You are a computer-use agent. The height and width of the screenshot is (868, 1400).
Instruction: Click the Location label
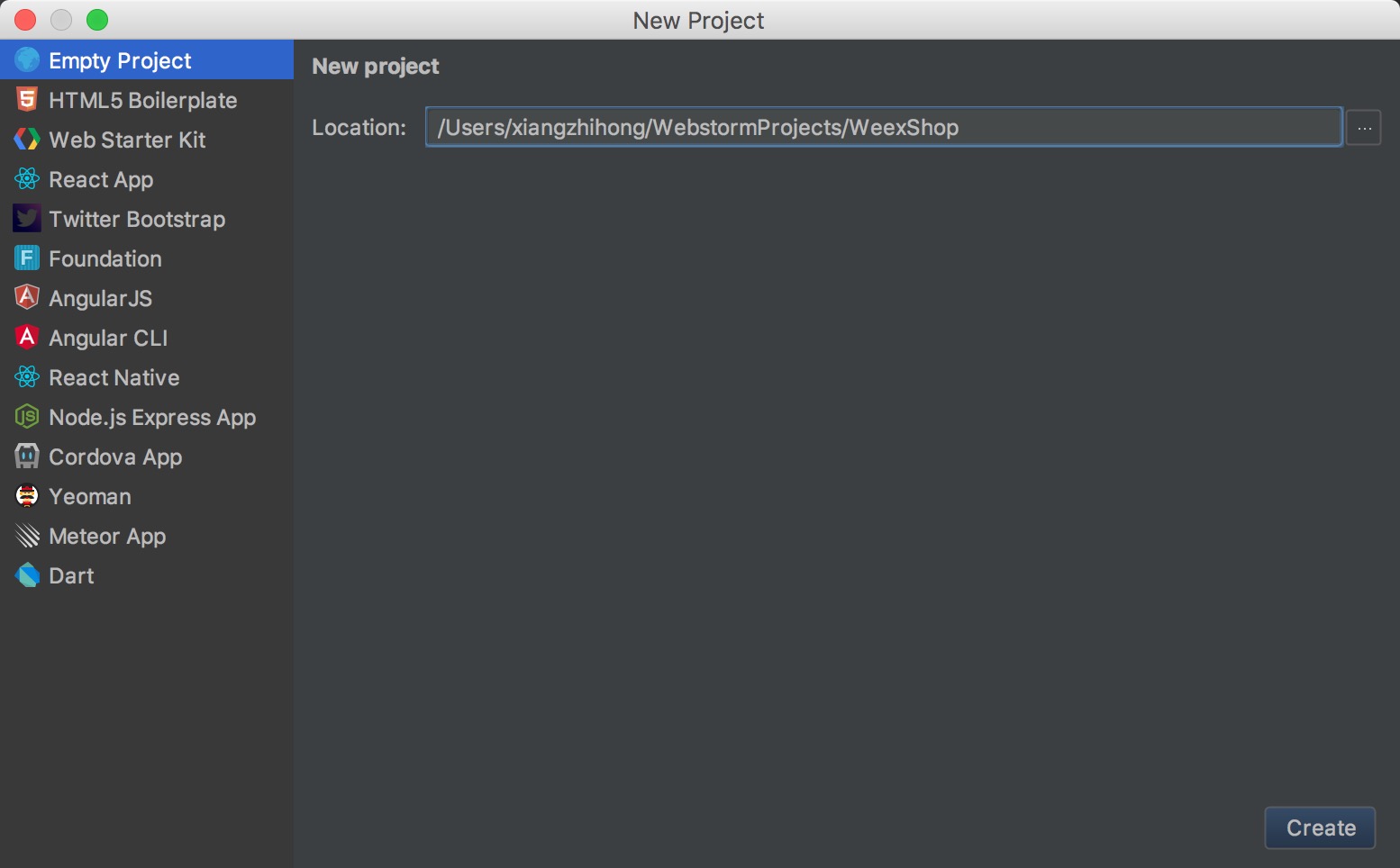tap(359, 127)
